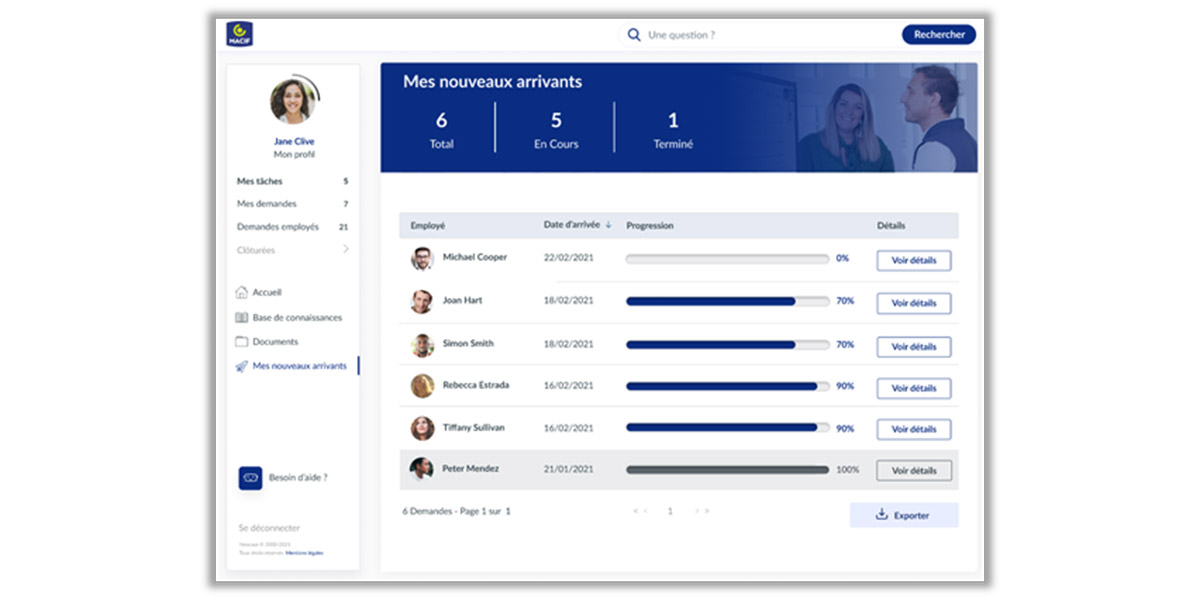Click the search magnifier icon
The height and width of the screenshot is (600, 1200).
(633, 35)
